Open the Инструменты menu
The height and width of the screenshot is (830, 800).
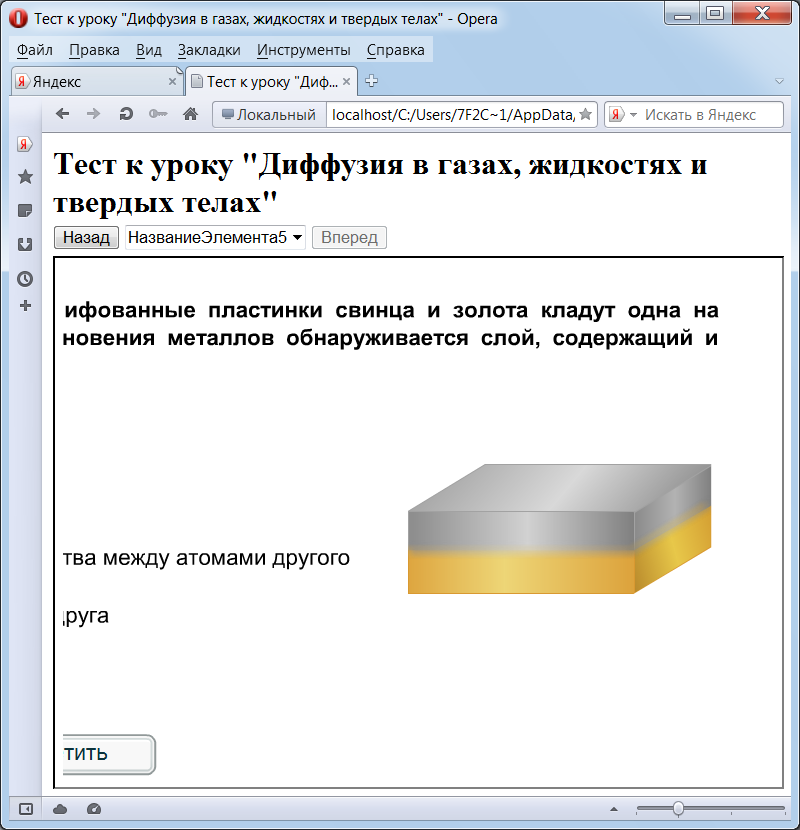click(x=304, y=50)
